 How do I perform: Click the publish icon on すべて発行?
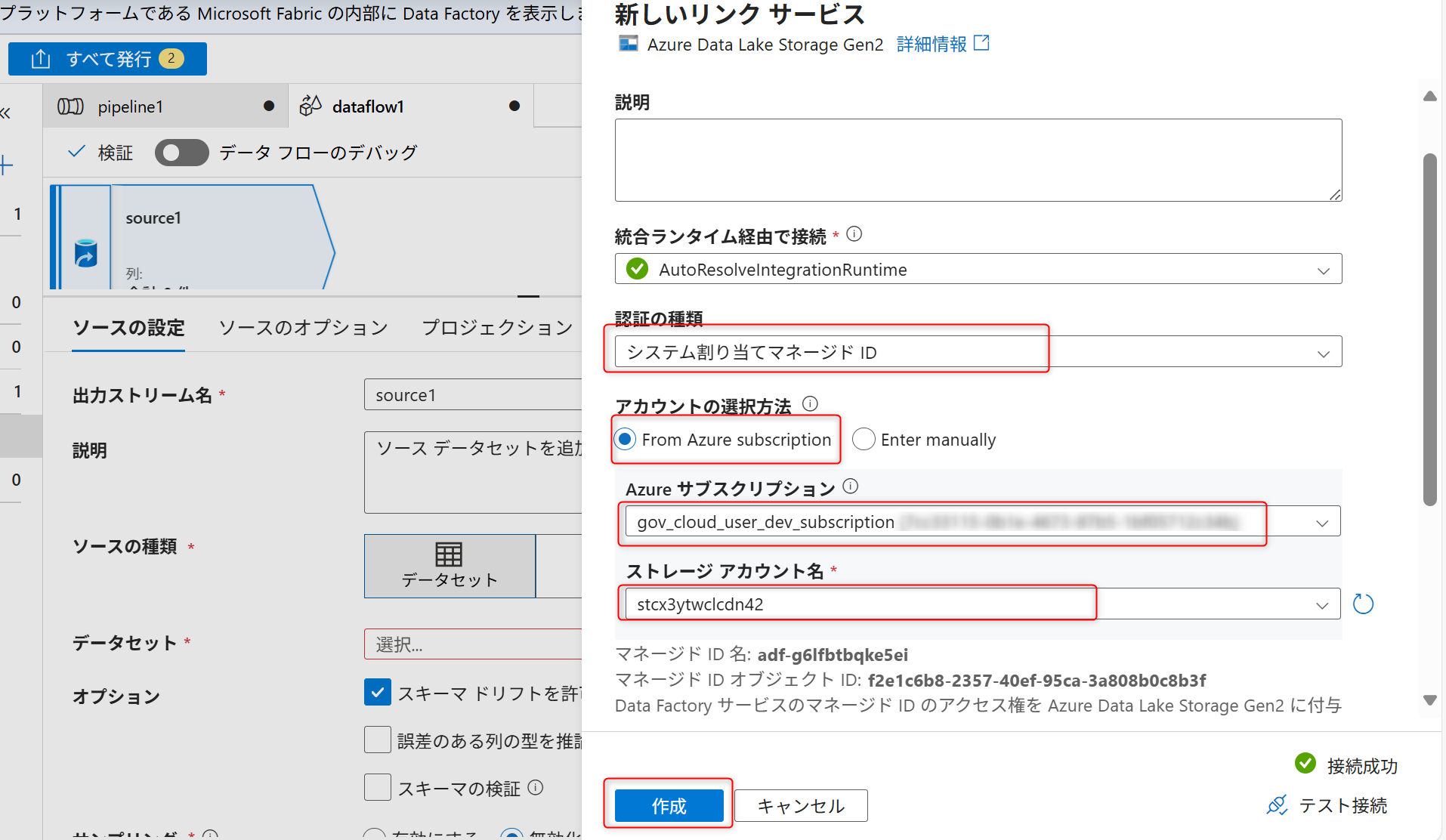coord(42,58)
